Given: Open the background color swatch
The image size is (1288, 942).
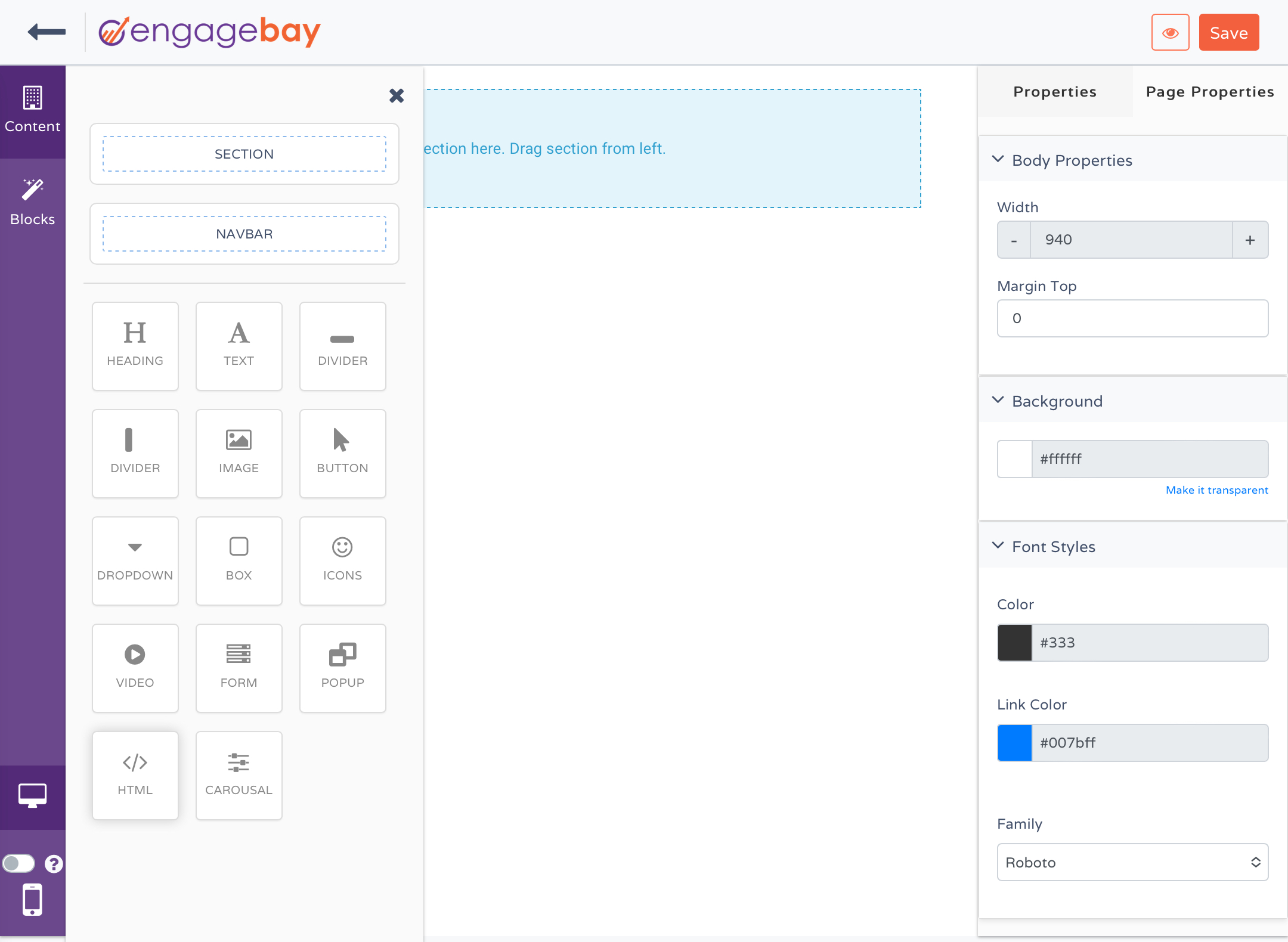Looking at the screenshot, I should [x=1015, y=459].
